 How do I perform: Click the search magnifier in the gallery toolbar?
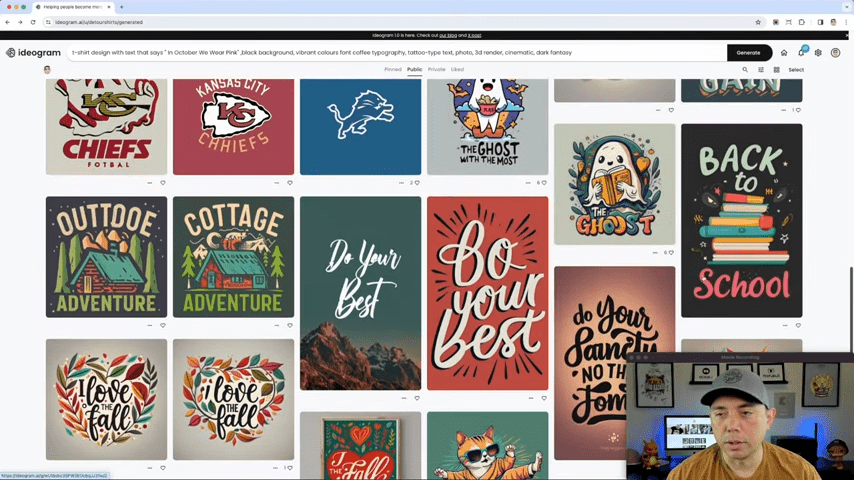[x=745, y=70]
